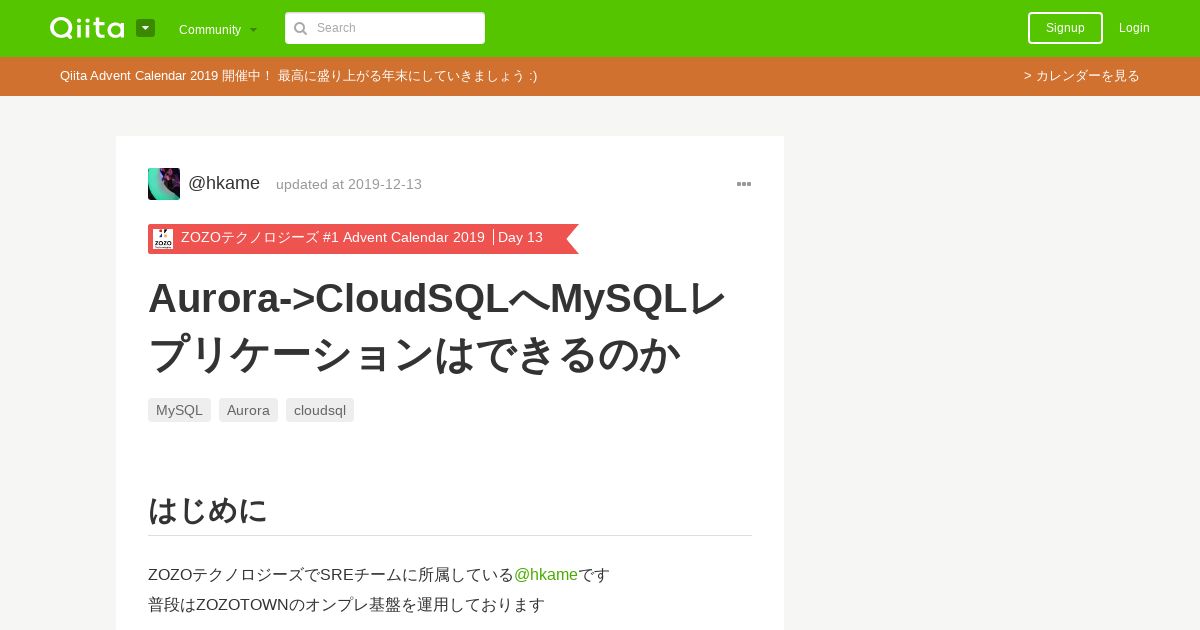Focus the Search input field

pos(385,28)
